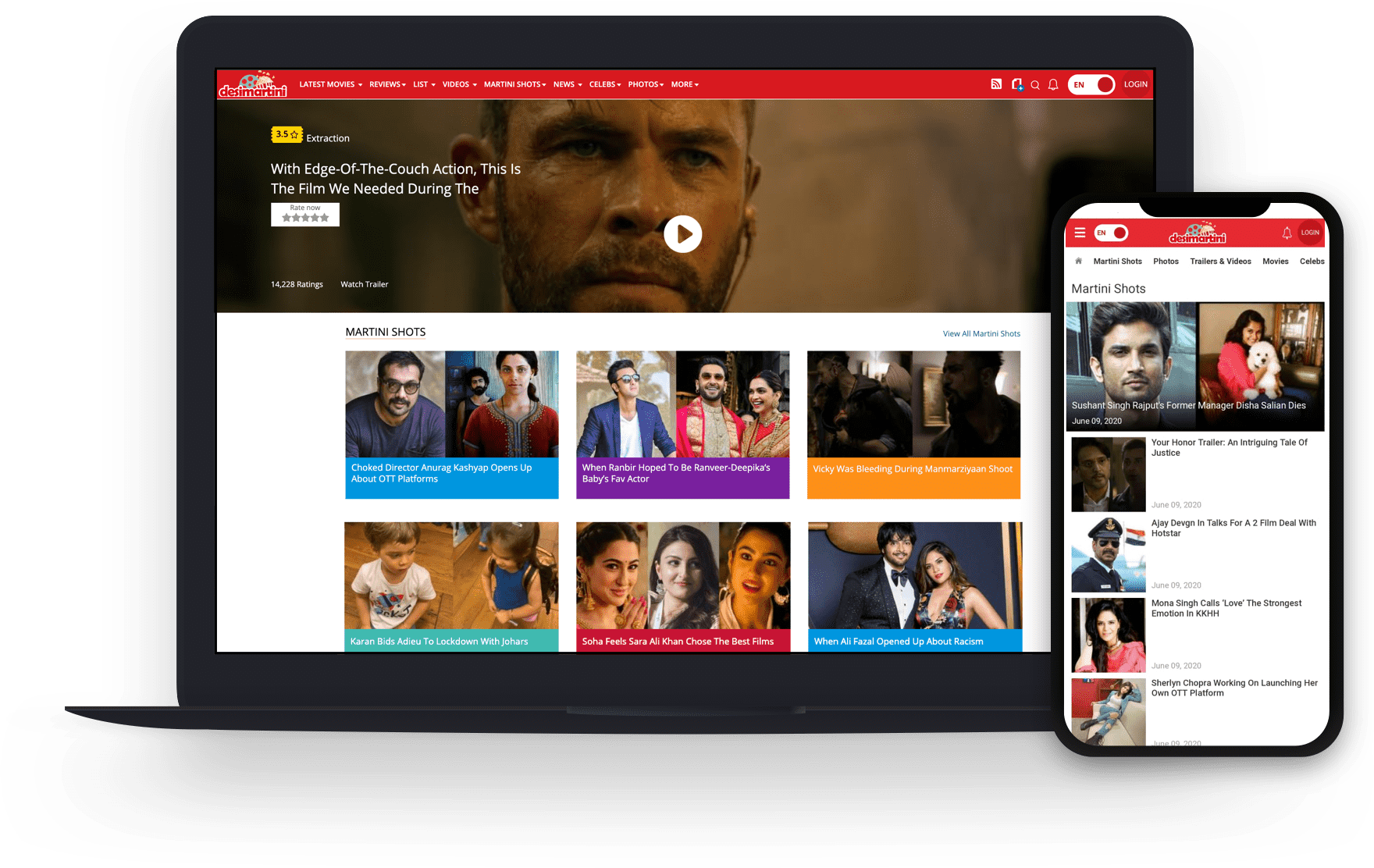Expand the Photos dropdown menu

(x=646, y=84)
